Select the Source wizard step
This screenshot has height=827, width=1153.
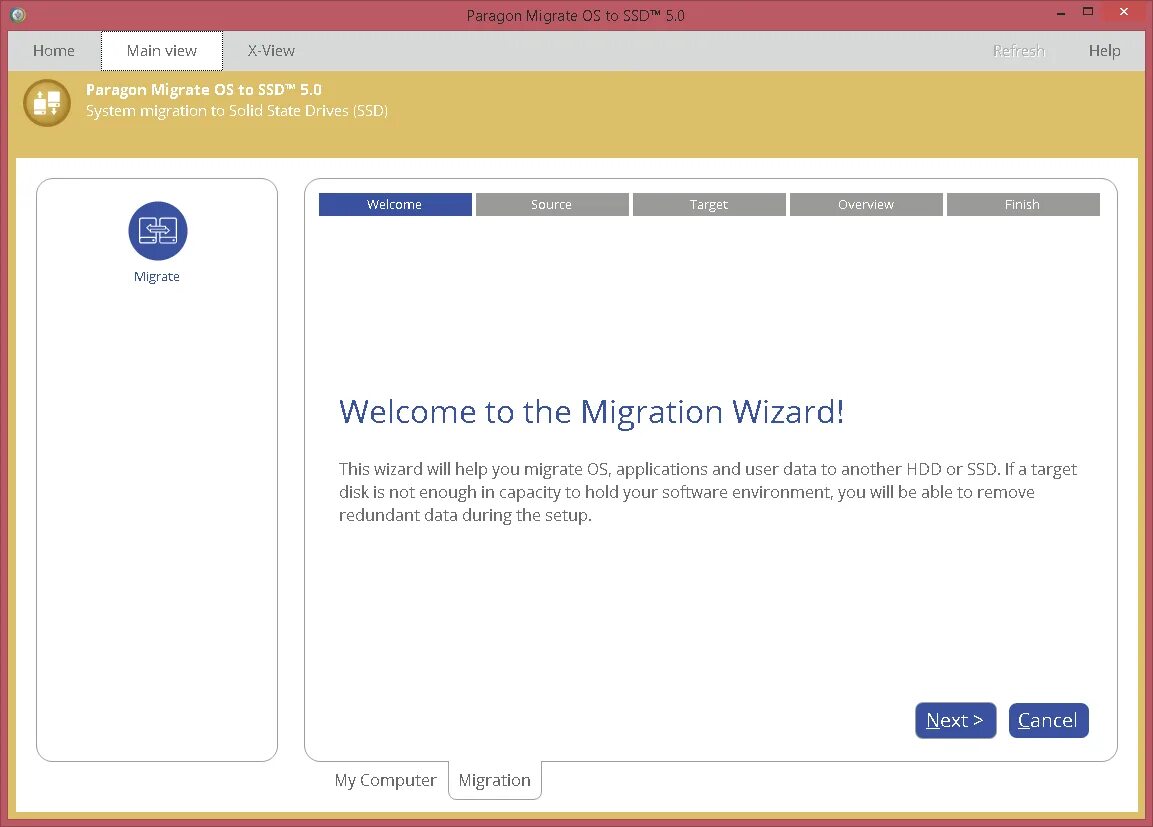[x=552, y=204]
